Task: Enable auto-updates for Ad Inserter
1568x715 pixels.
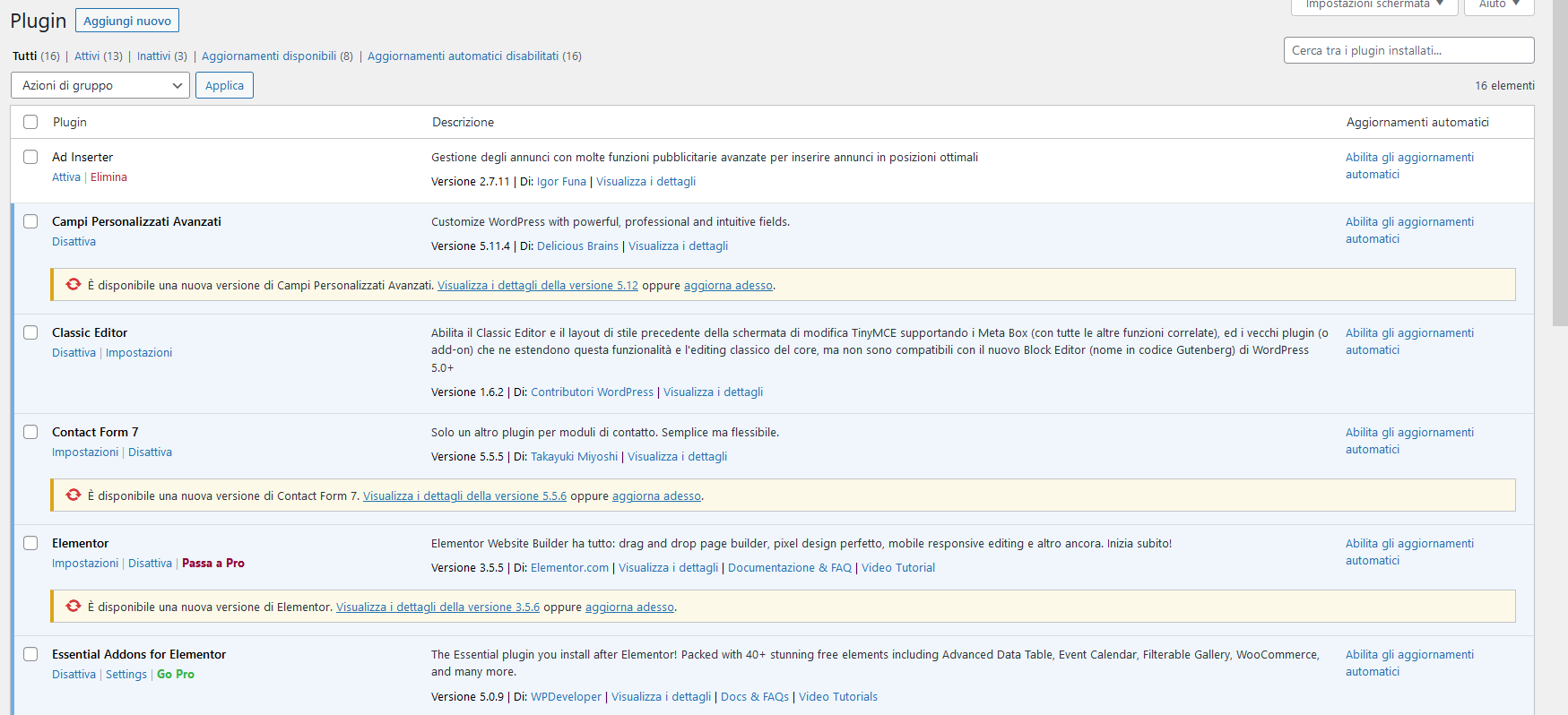Action: (1409, 166)
